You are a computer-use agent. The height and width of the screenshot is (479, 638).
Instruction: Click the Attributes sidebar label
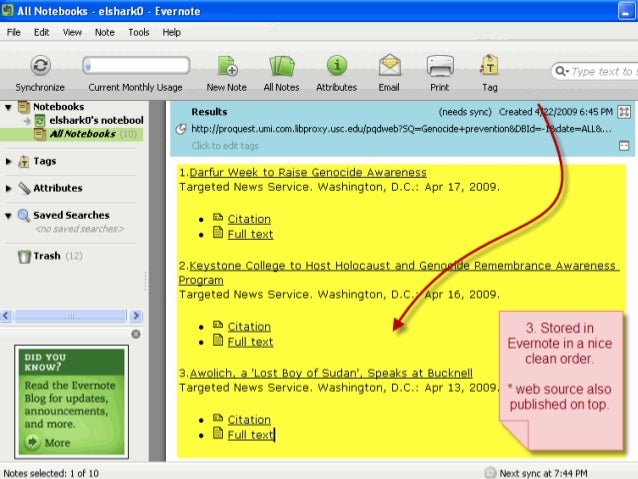(58, 188)
